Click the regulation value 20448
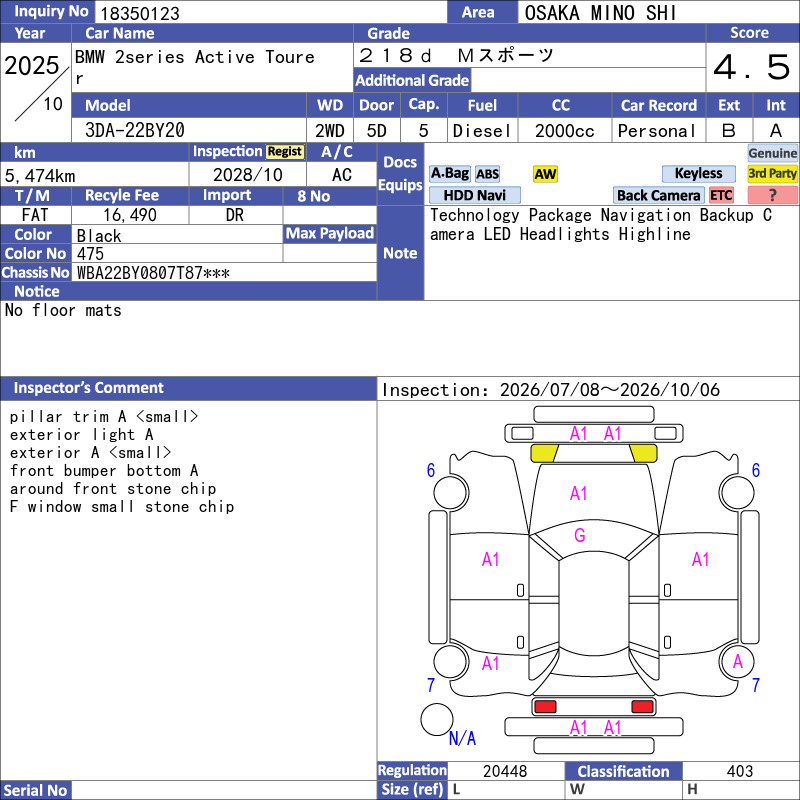 [505, 771]
